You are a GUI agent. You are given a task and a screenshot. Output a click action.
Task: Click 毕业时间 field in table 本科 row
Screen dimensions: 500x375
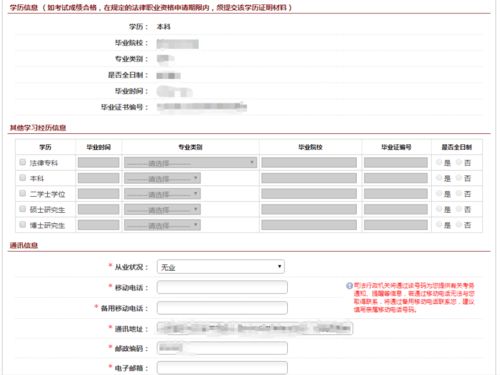click(98, 178)
